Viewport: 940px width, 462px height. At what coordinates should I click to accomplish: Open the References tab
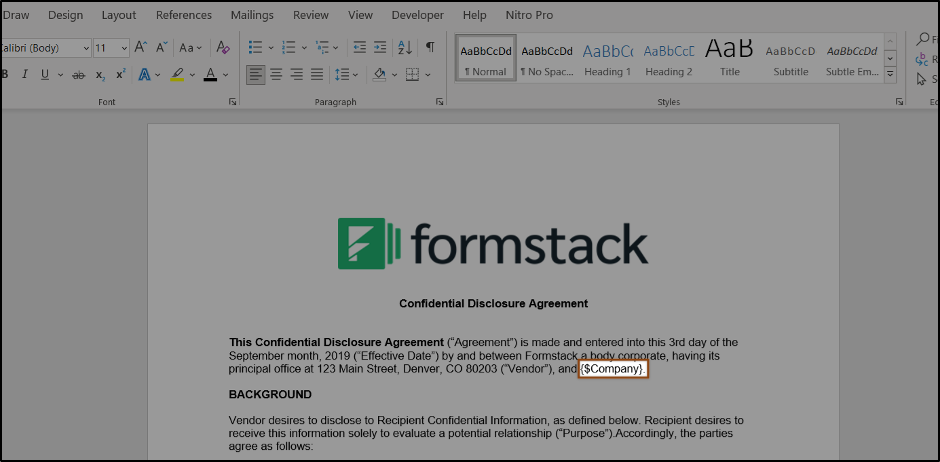pos(183,15)
